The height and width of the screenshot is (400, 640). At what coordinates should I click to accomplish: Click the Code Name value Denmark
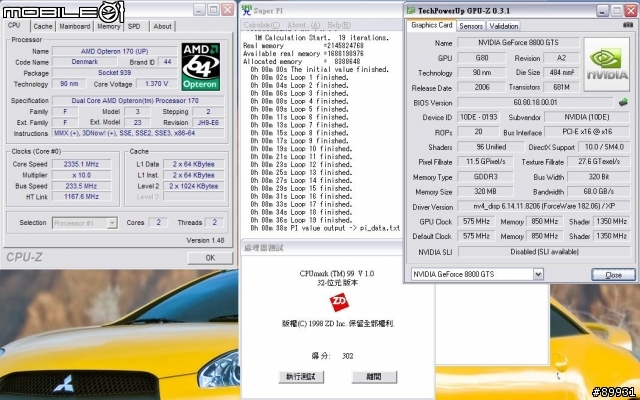click(x=84, y=62)
